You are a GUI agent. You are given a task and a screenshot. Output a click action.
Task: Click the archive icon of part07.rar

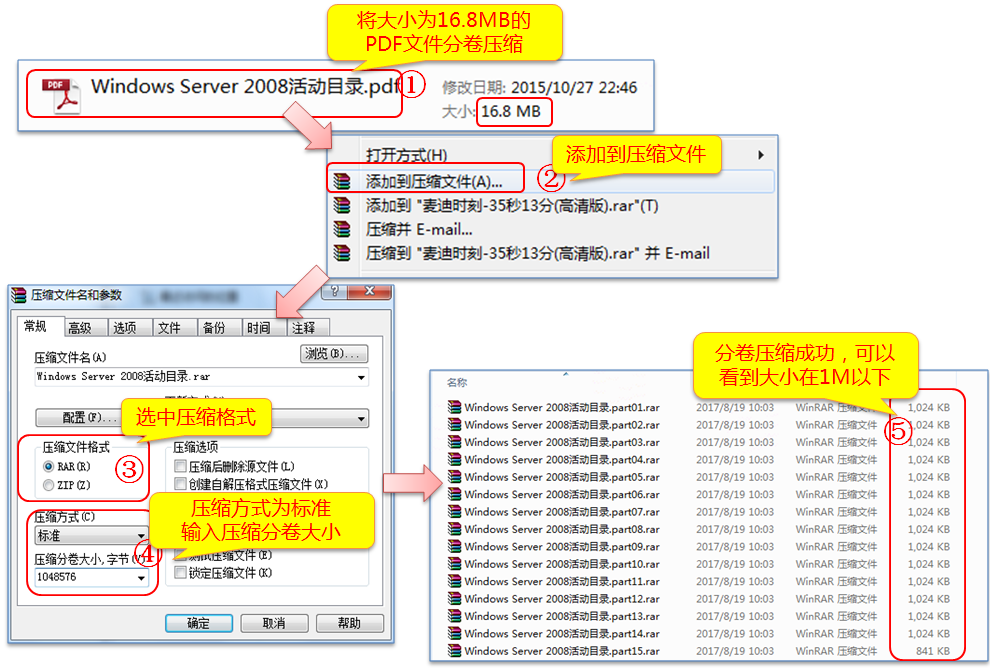[454, 511]
